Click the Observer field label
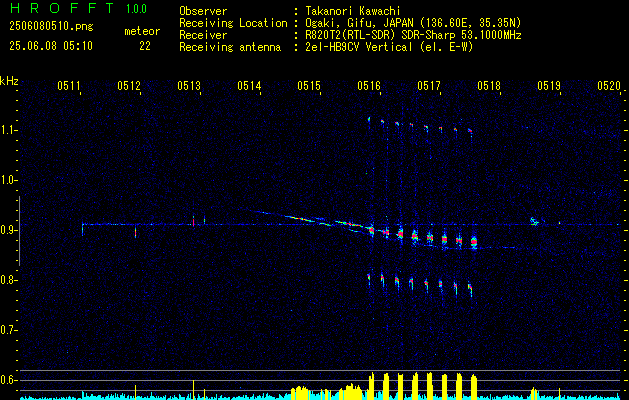This screenshot has height=400, width=629. (203, 11)
